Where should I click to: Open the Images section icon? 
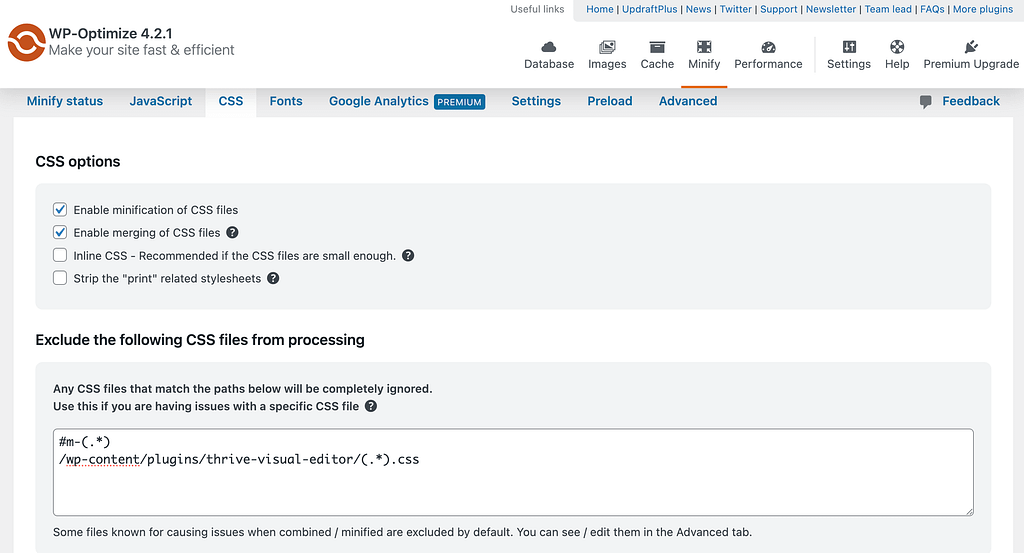tap(607, 47)
